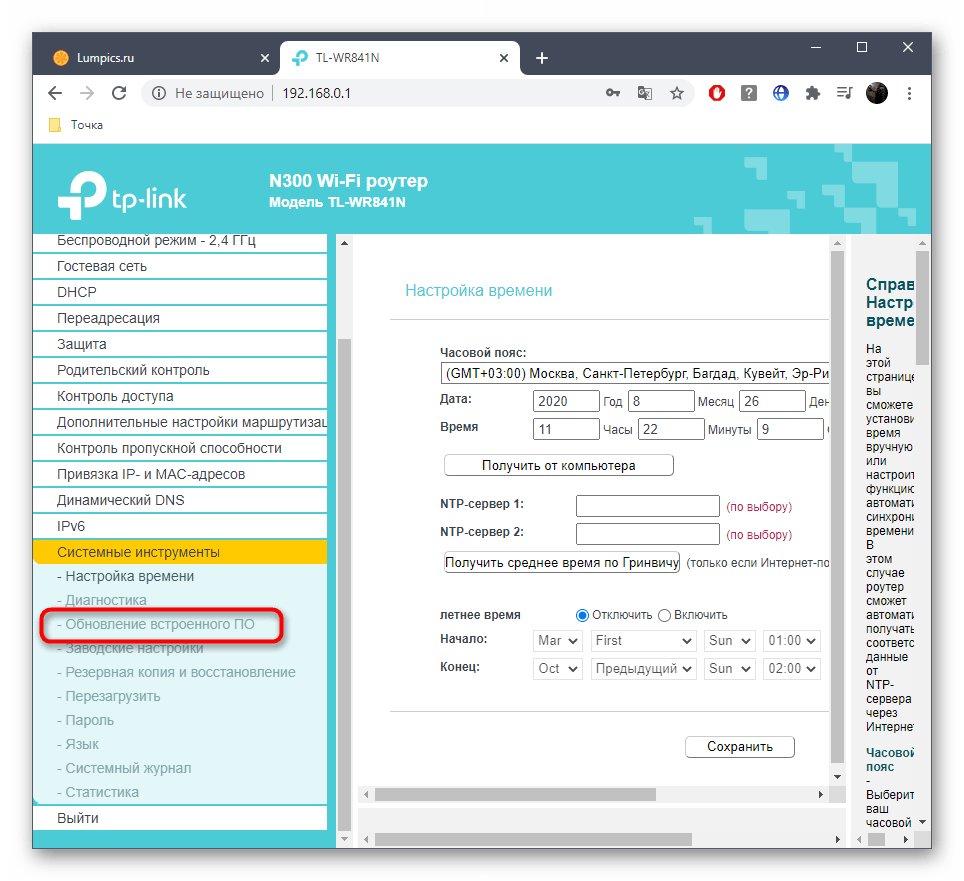The image size is (964, 881).
Task: Open the Системный журнал submenu
Action: pyautogui.click(x=124, y=768)
